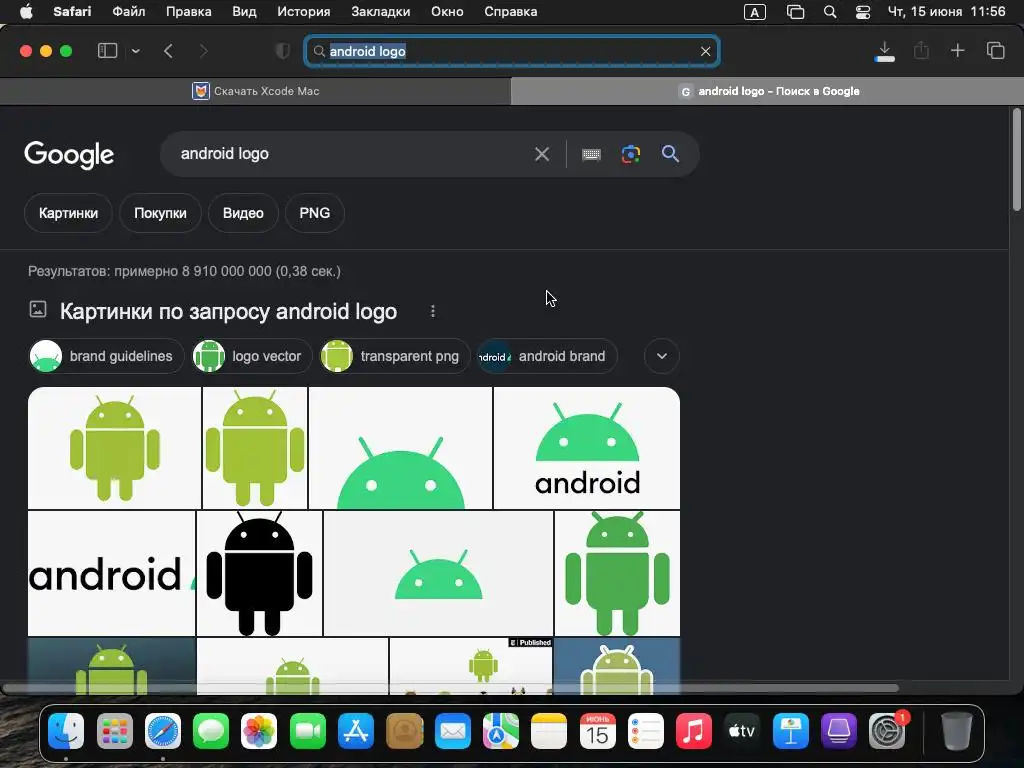This screenshot has height=768, width=1024.
Task: Click the horizontal page scrollbar
Action: 451,688
